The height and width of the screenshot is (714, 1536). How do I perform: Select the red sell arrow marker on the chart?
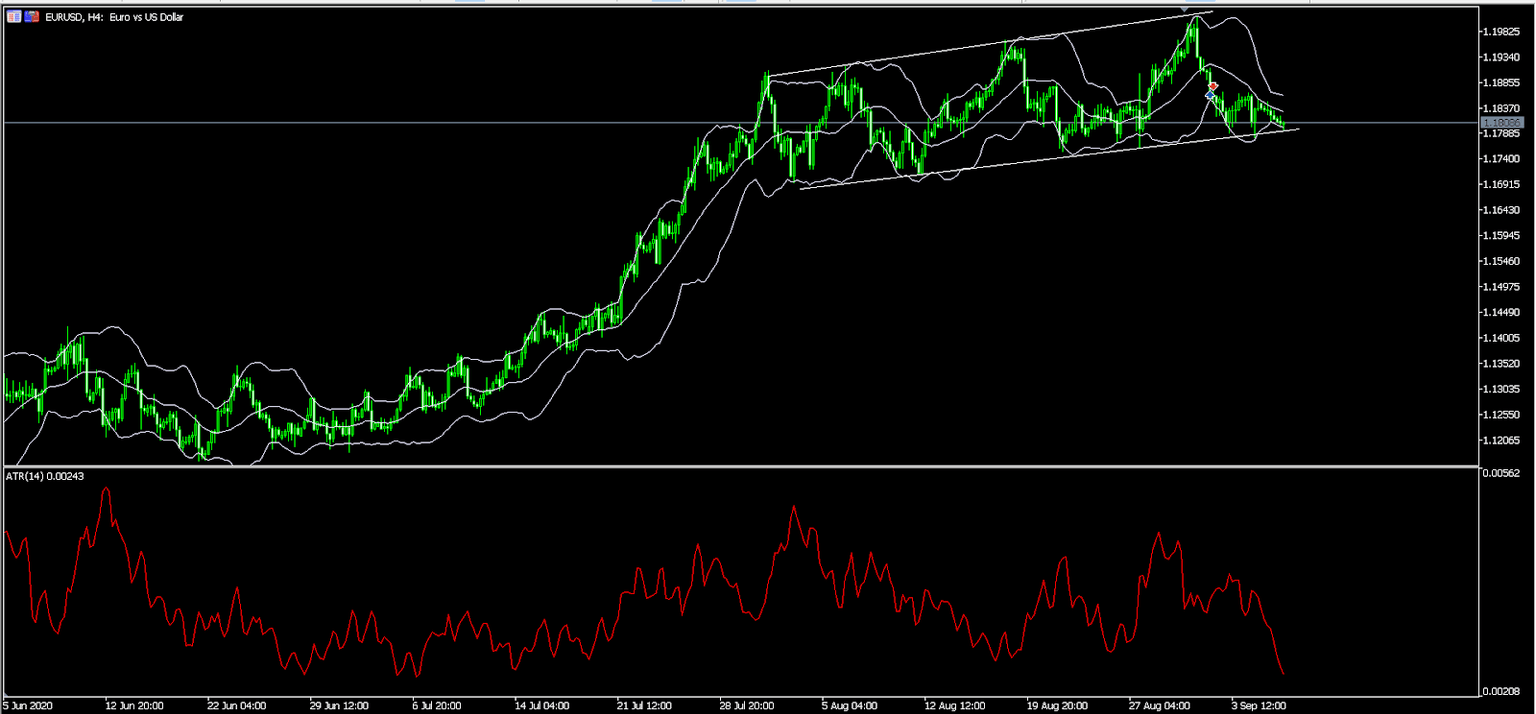pyautogui.click(x=1212, y=86)
